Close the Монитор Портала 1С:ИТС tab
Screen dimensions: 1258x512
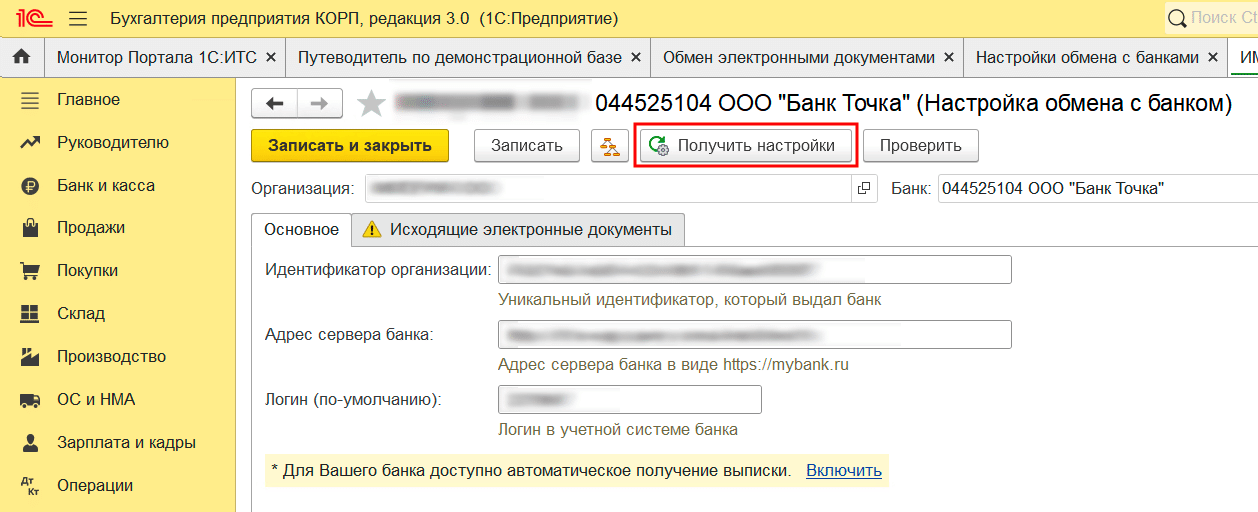pos(270,58)
